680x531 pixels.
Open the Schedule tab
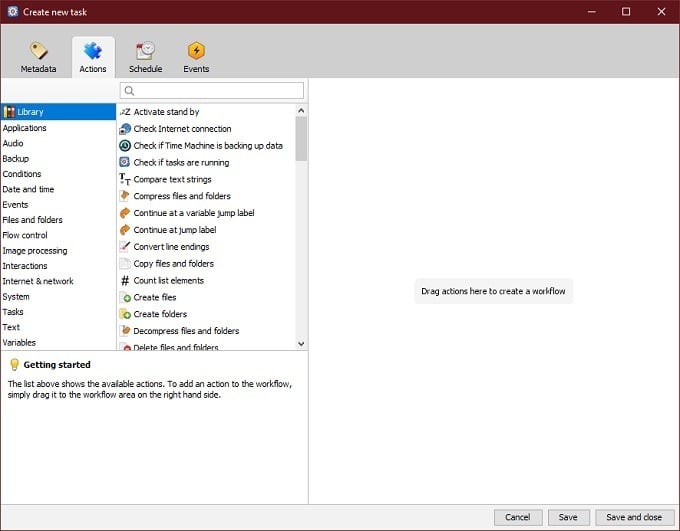tap(145, 57)
